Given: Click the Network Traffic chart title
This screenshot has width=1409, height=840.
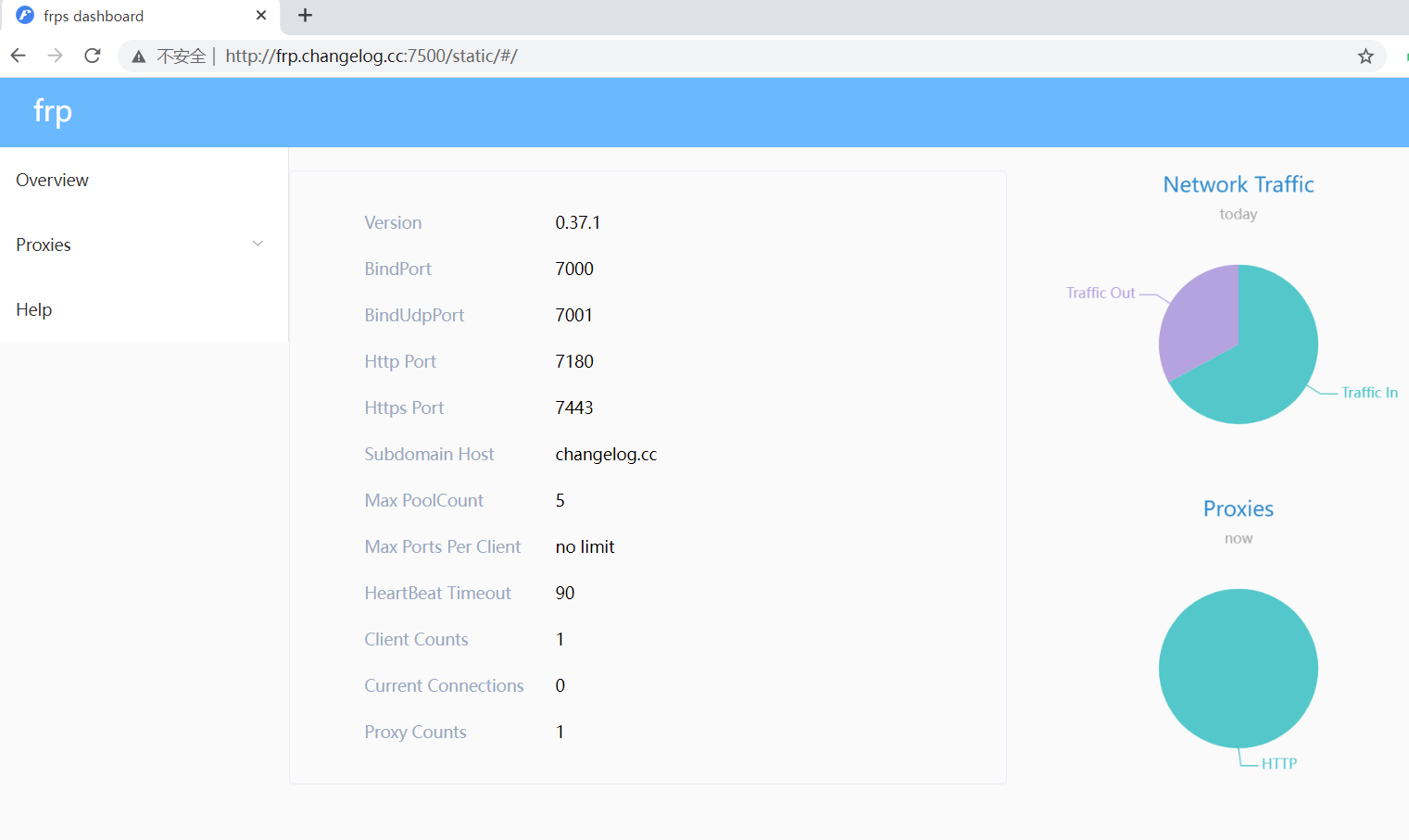Looking at the screenshot, I should [1239, 184].
